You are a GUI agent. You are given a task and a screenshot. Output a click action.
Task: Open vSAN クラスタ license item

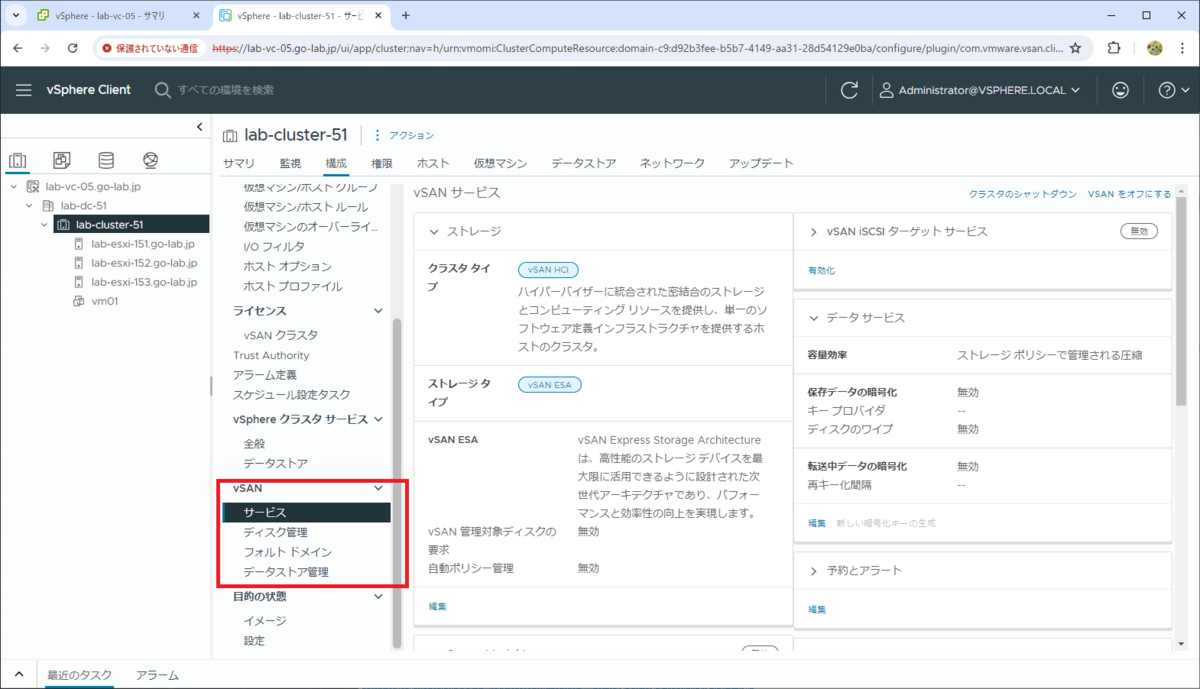[280, 335]
